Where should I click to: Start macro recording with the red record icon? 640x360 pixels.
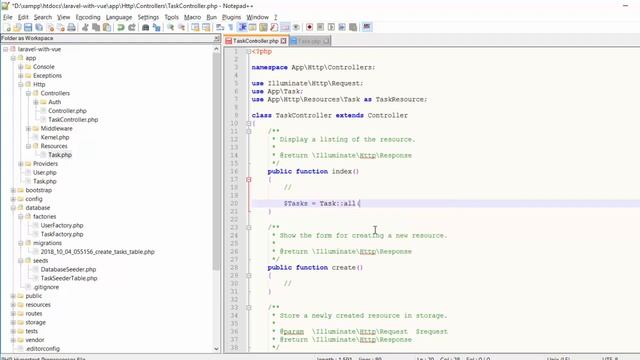(309, 27)
